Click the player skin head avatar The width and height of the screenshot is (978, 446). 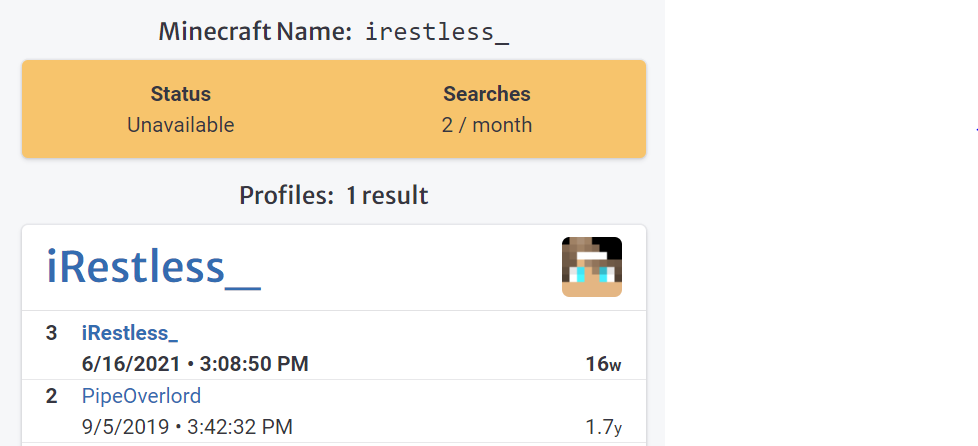pyautogui.click(x=591, y=267)
